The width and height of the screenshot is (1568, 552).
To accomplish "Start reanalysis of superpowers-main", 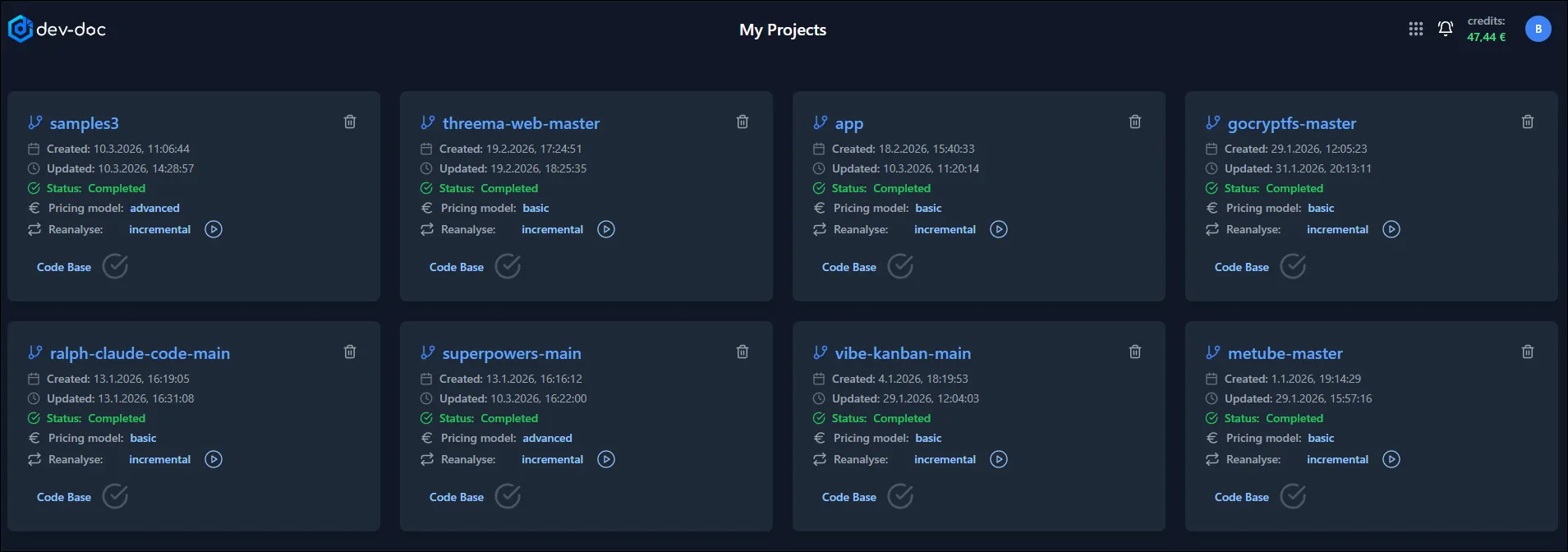I will 606,459.
